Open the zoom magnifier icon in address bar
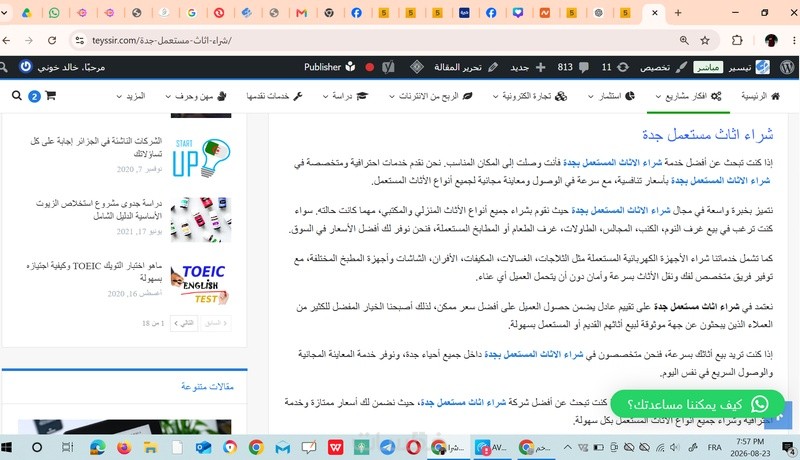The image size is (800, 460). (684, 40)
